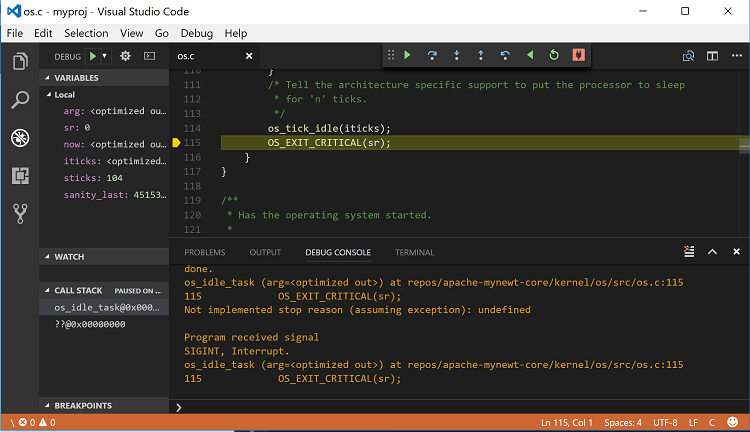750x432 pixels.
Task: Collapse the CALL STACK section
Action: 104,290
